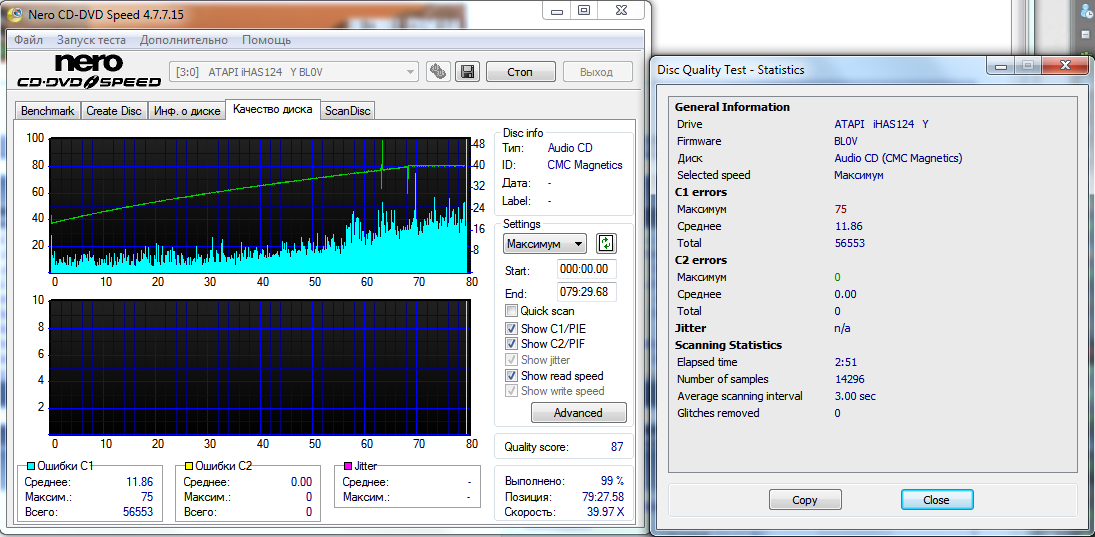
Task: Switch to the ScanDisc tab
Action: (x=347, y=111)
